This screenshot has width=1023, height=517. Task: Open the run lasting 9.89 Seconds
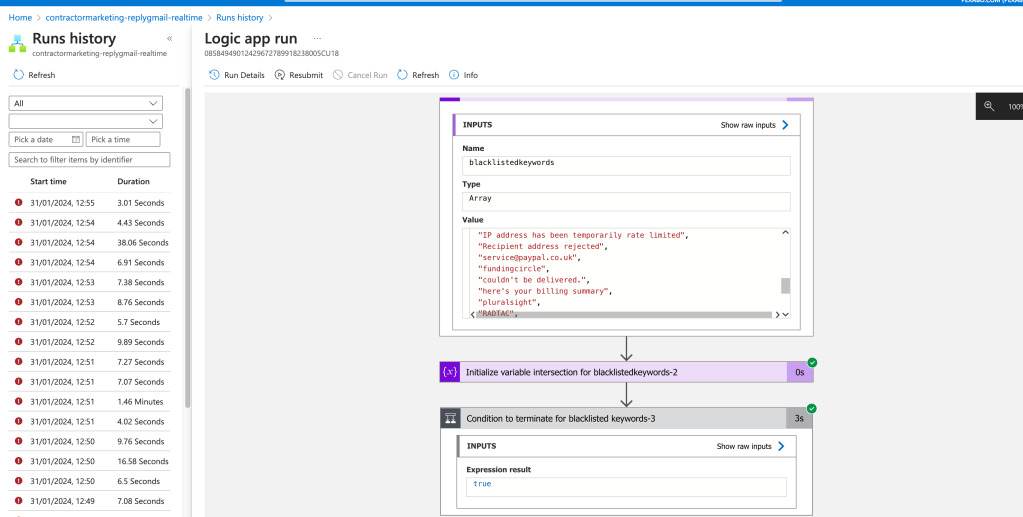click(89, 342)
